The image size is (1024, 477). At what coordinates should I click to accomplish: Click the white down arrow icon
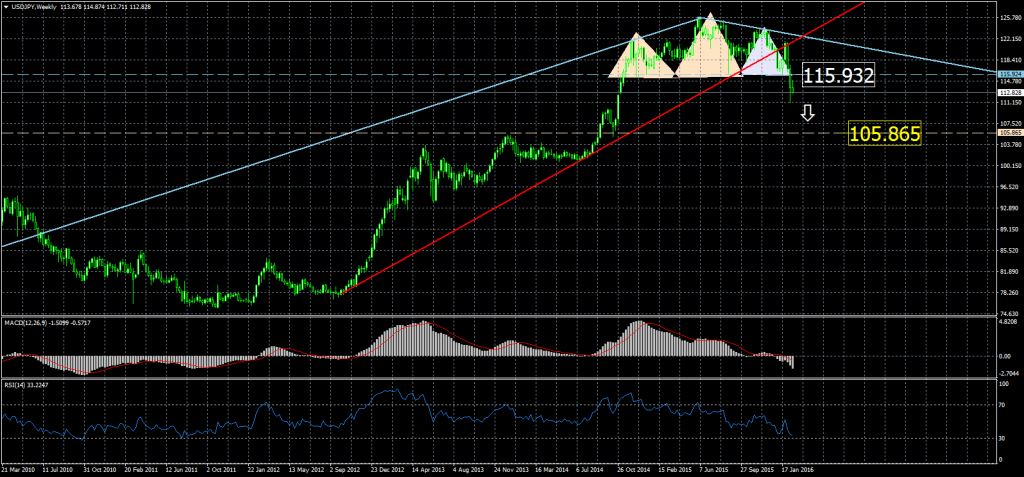pyautogui.click(x=808, y=113)
